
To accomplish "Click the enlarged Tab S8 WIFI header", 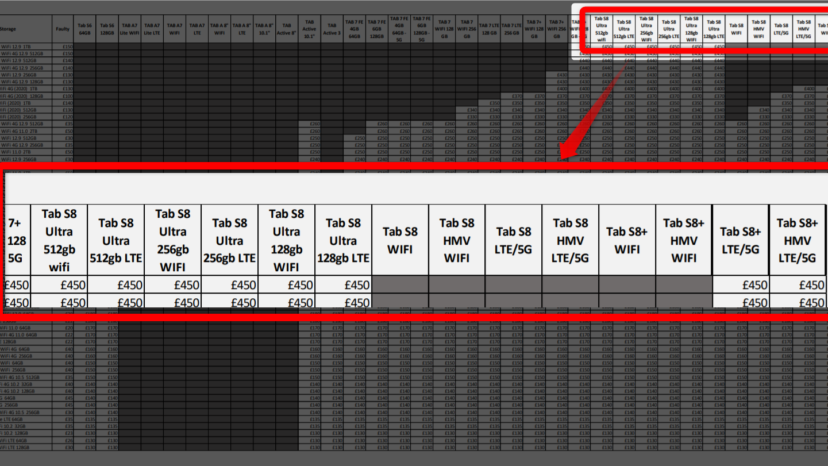I will 400,240.
